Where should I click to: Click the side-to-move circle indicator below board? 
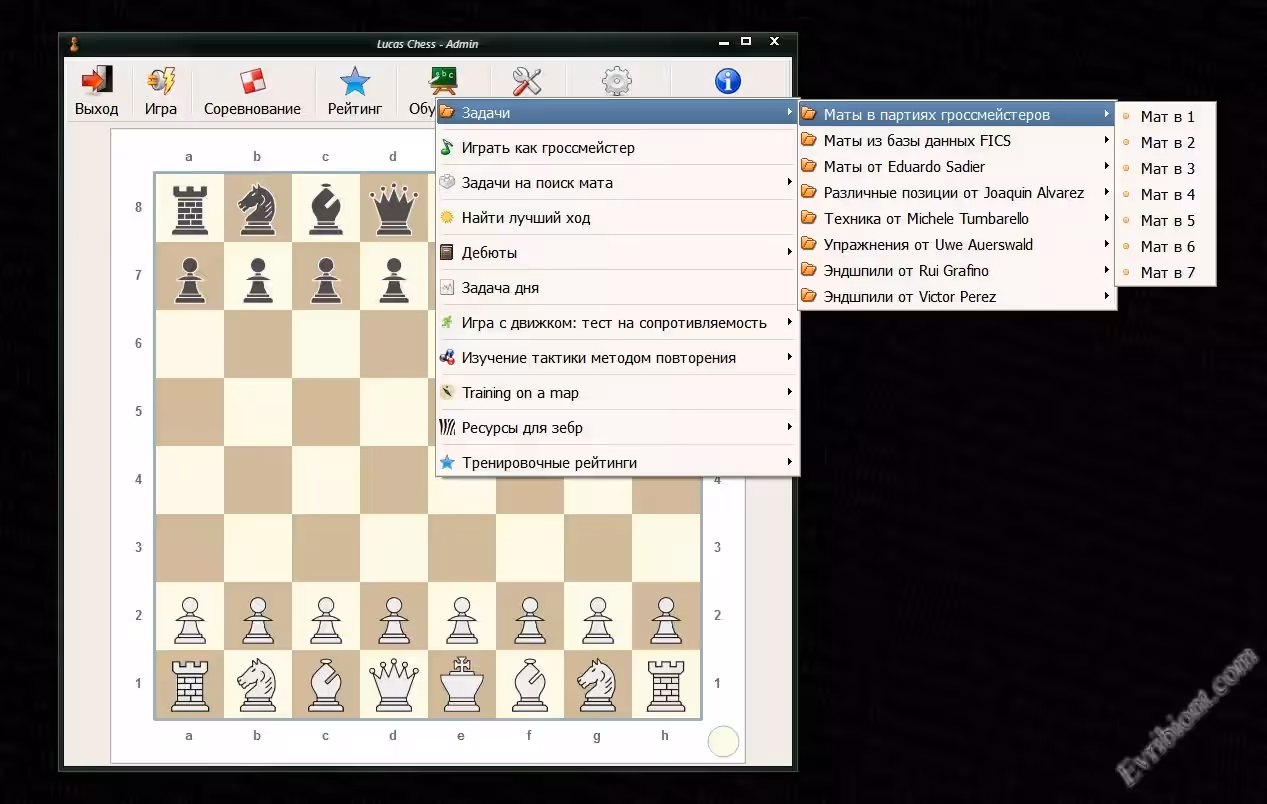coord(723,741)
